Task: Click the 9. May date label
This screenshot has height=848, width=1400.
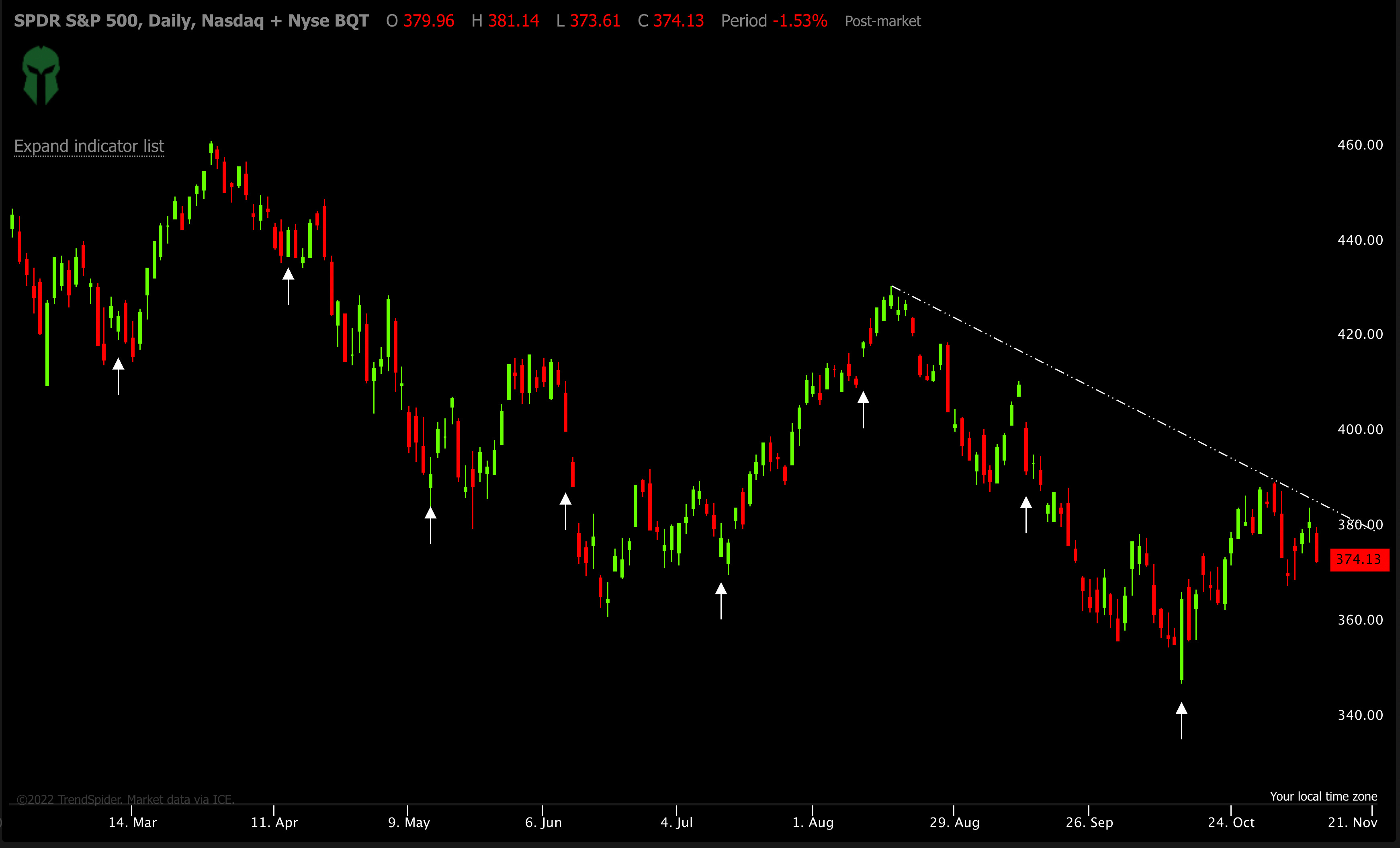Action: [409, 822]
